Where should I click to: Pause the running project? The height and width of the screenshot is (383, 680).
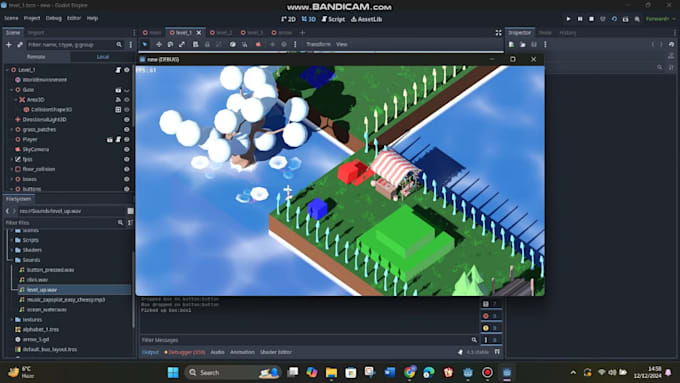coord(580,19)
